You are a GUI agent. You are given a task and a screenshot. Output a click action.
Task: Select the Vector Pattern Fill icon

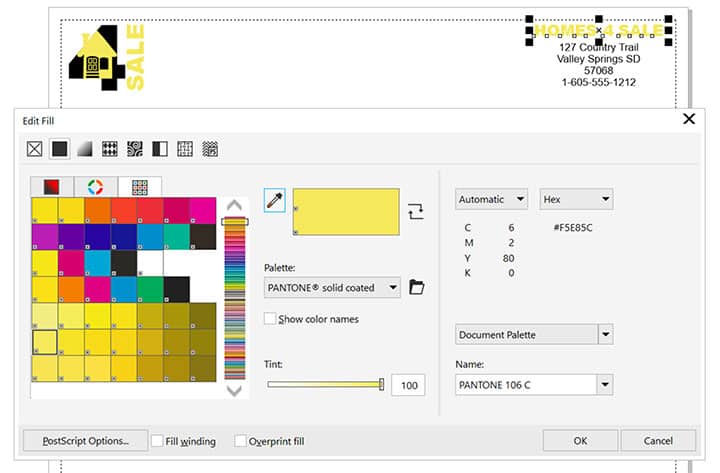110,149
